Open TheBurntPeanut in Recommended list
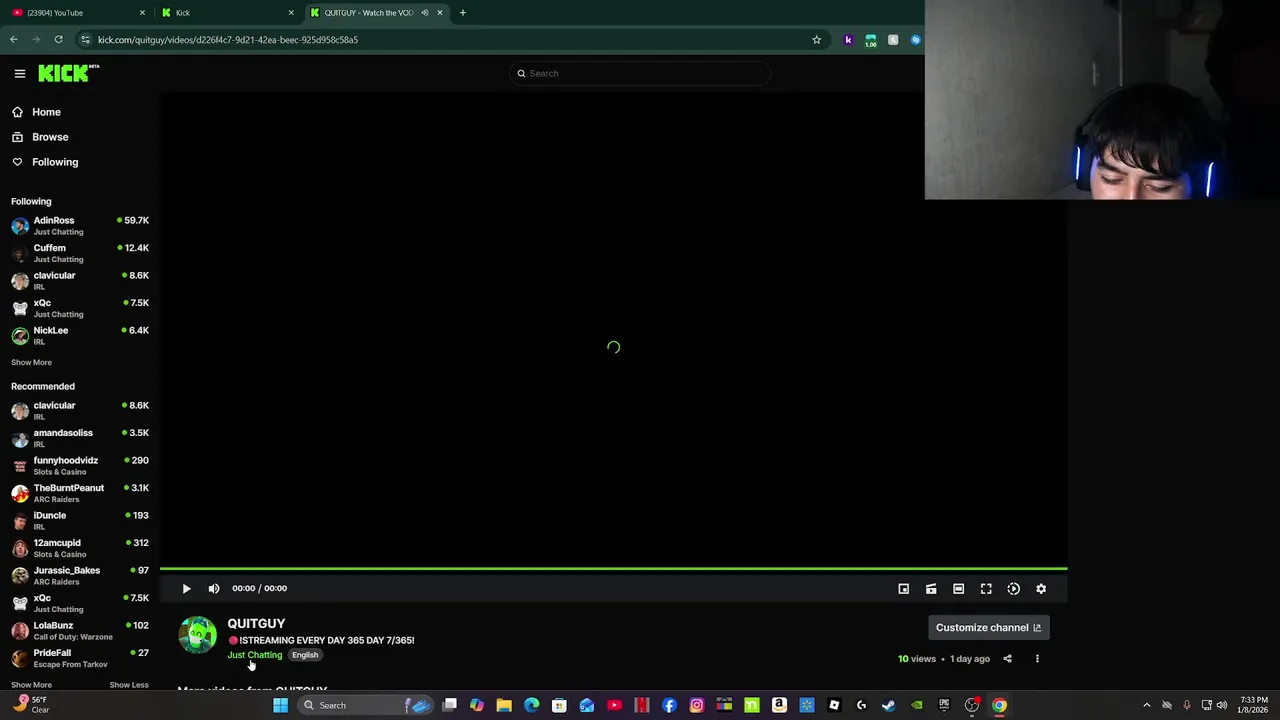The height and width of the screenshot is (720, 1280). click(80, 493)
